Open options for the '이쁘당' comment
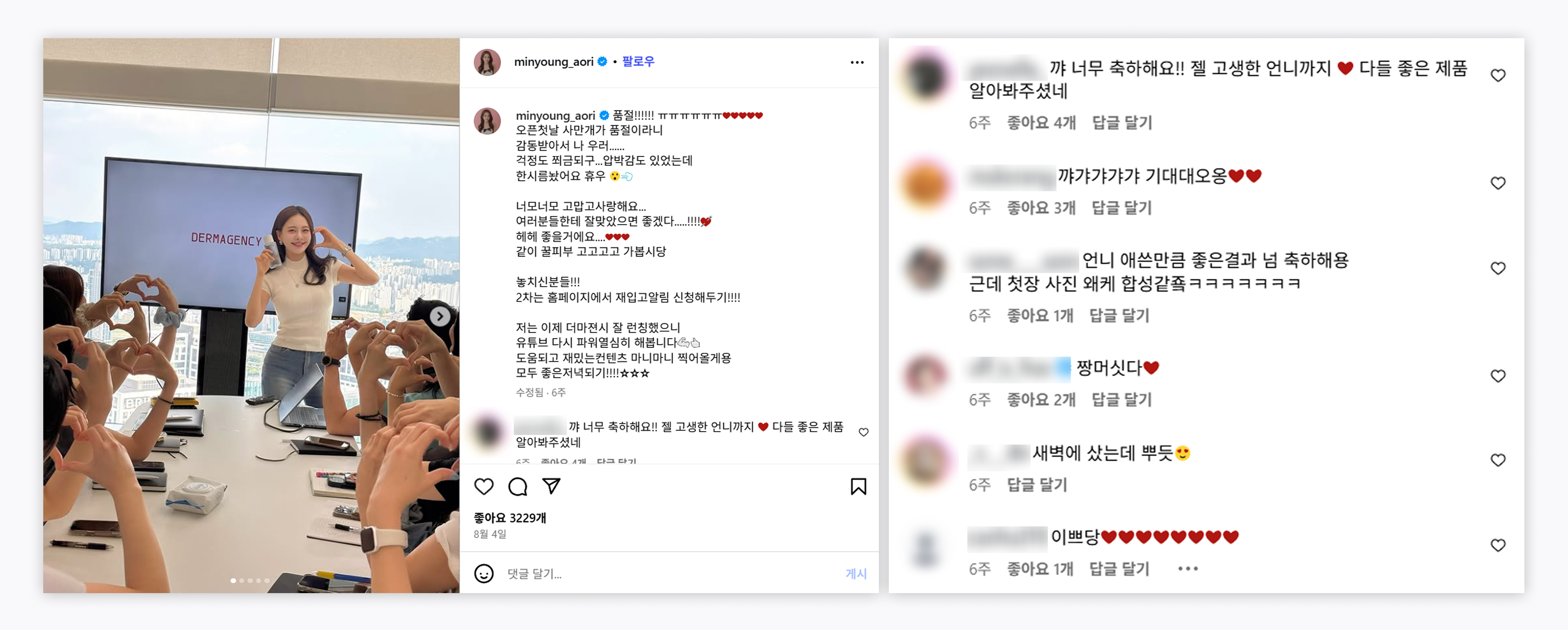The image size is (1568, 630). click(x=1188, y=568)
